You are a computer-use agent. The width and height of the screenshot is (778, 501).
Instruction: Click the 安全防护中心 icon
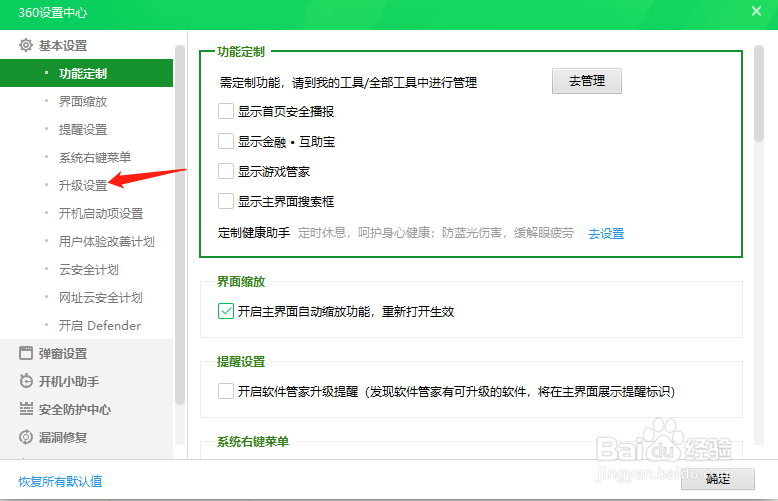coord(26,409)
